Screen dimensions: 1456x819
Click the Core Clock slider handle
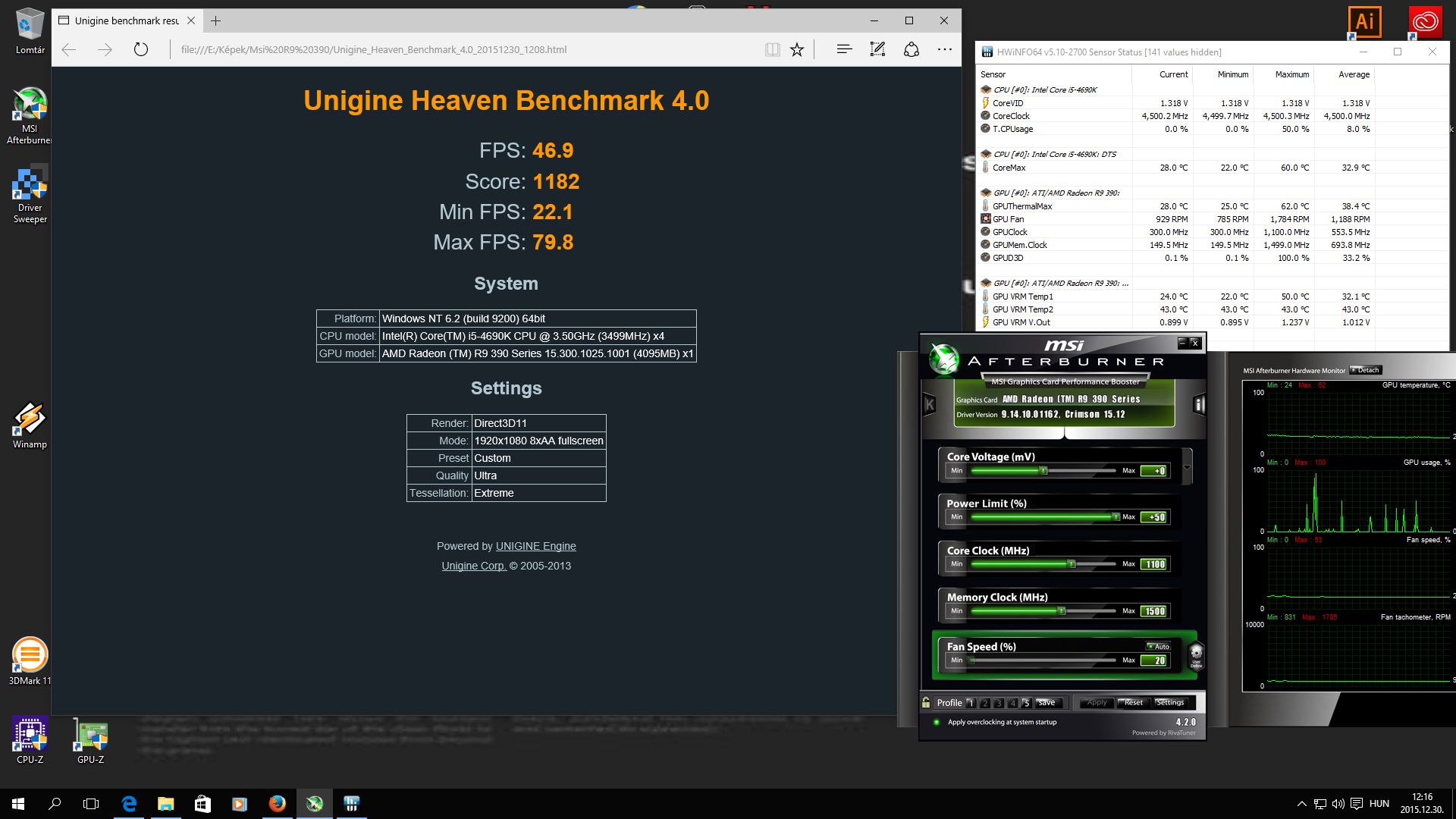click(x=1072, y=563)
